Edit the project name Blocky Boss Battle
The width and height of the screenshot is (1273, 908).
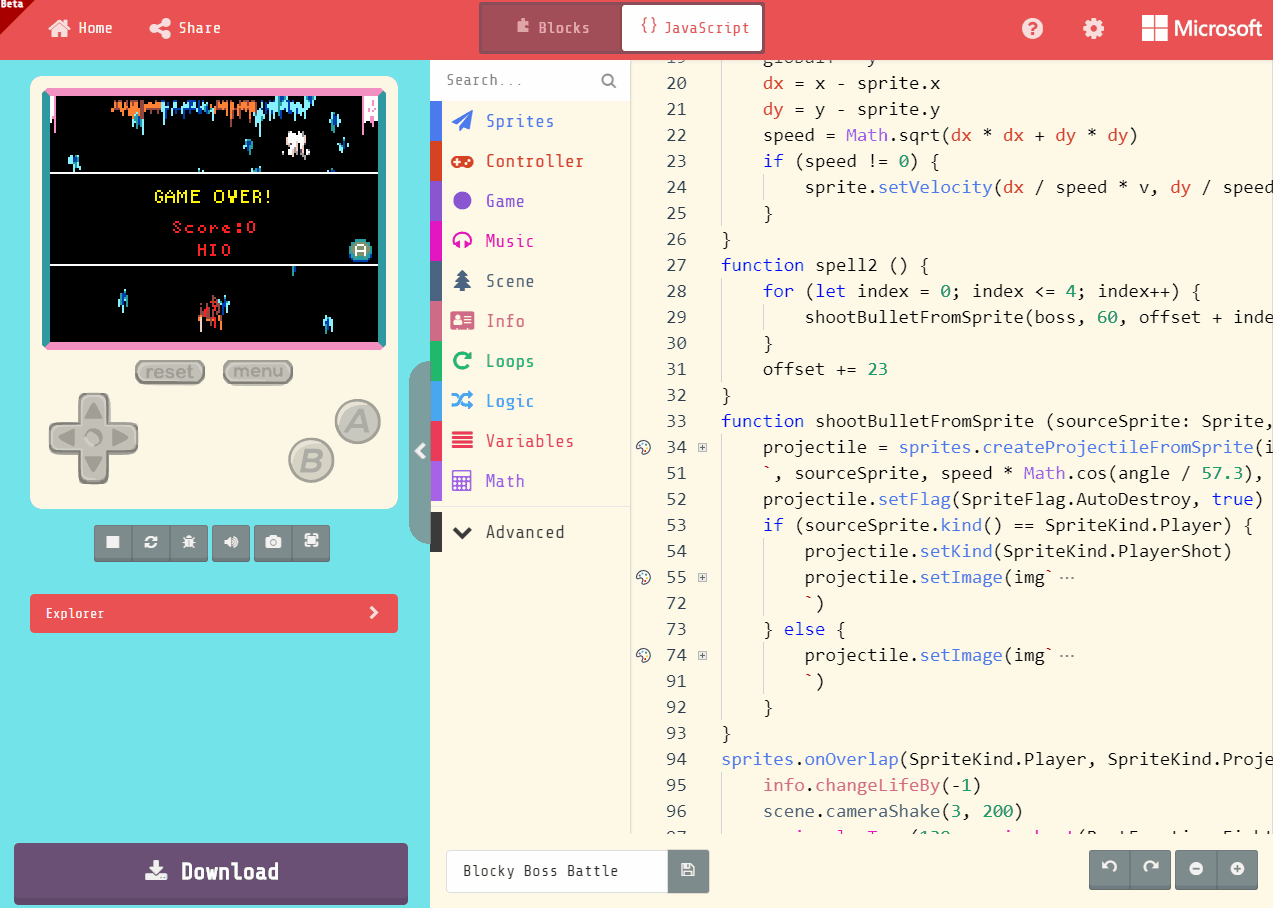point(557,871)
